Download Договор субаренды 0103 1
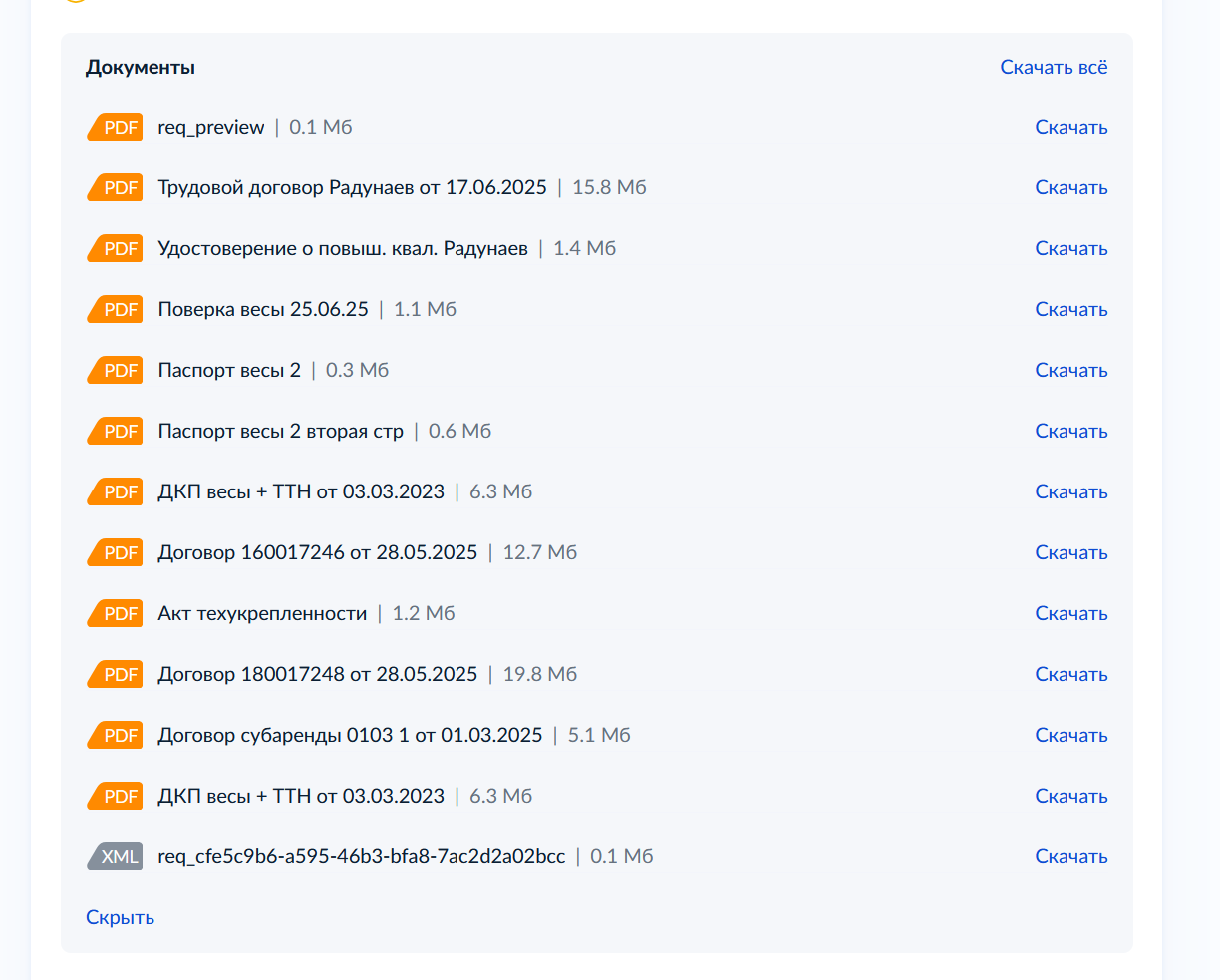This screenshot has height=980, width=1220. 1071,735
